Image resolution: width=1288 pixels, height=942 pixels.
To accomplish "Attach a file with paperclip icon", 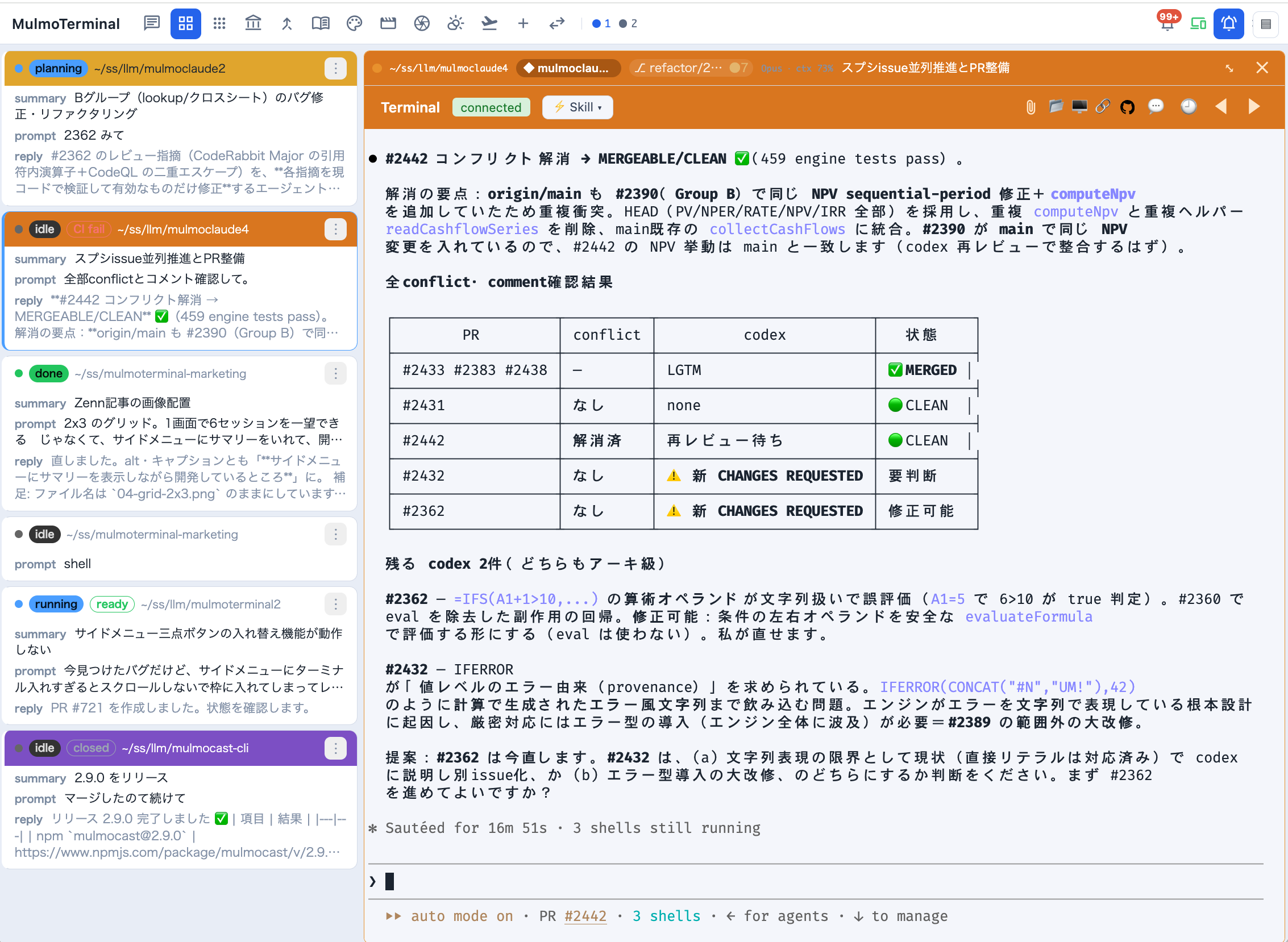I will coord(1030,107).
